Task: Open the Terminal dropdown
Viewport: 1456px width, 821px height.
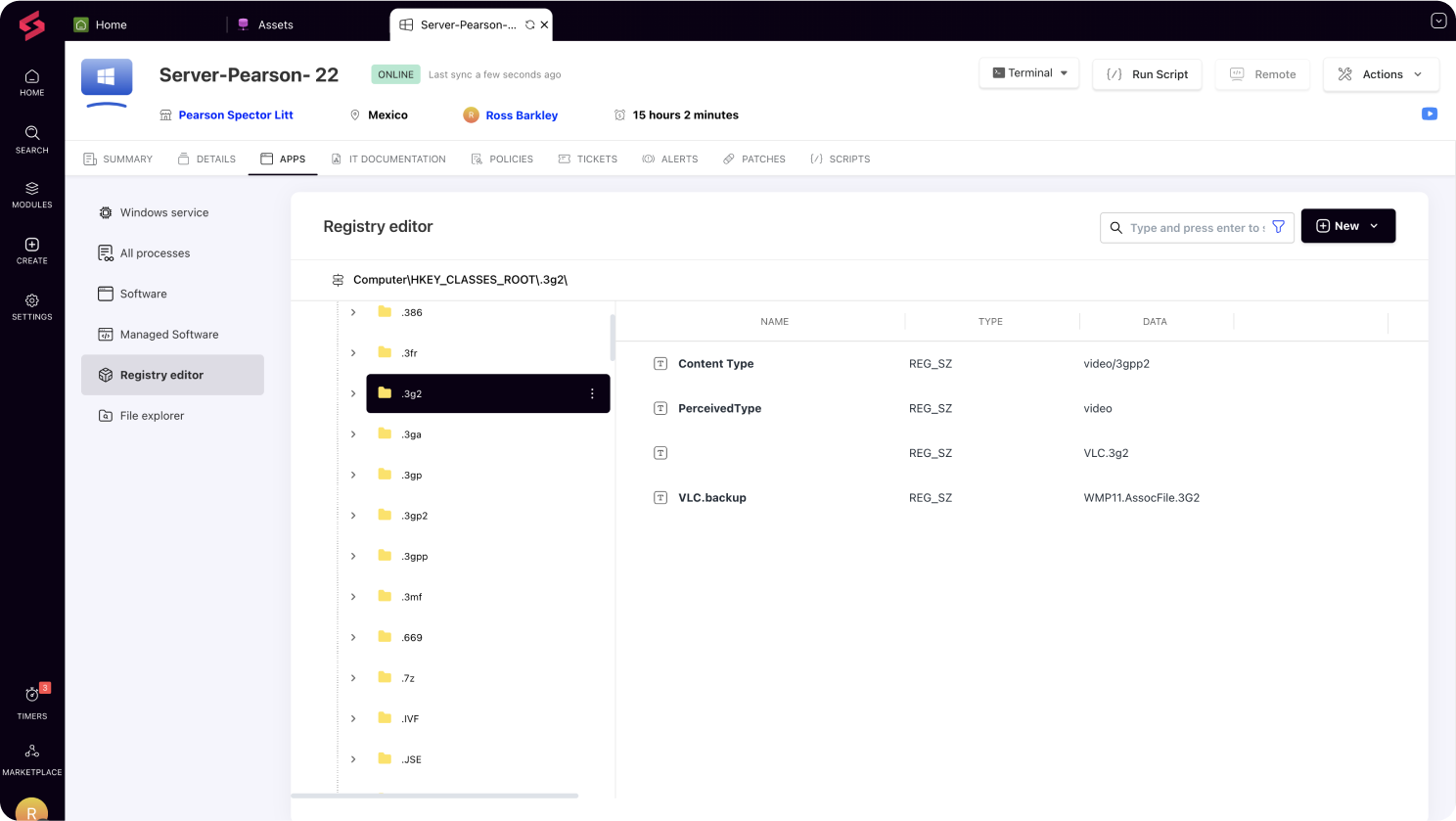Action: click(x=1028, y=73)
